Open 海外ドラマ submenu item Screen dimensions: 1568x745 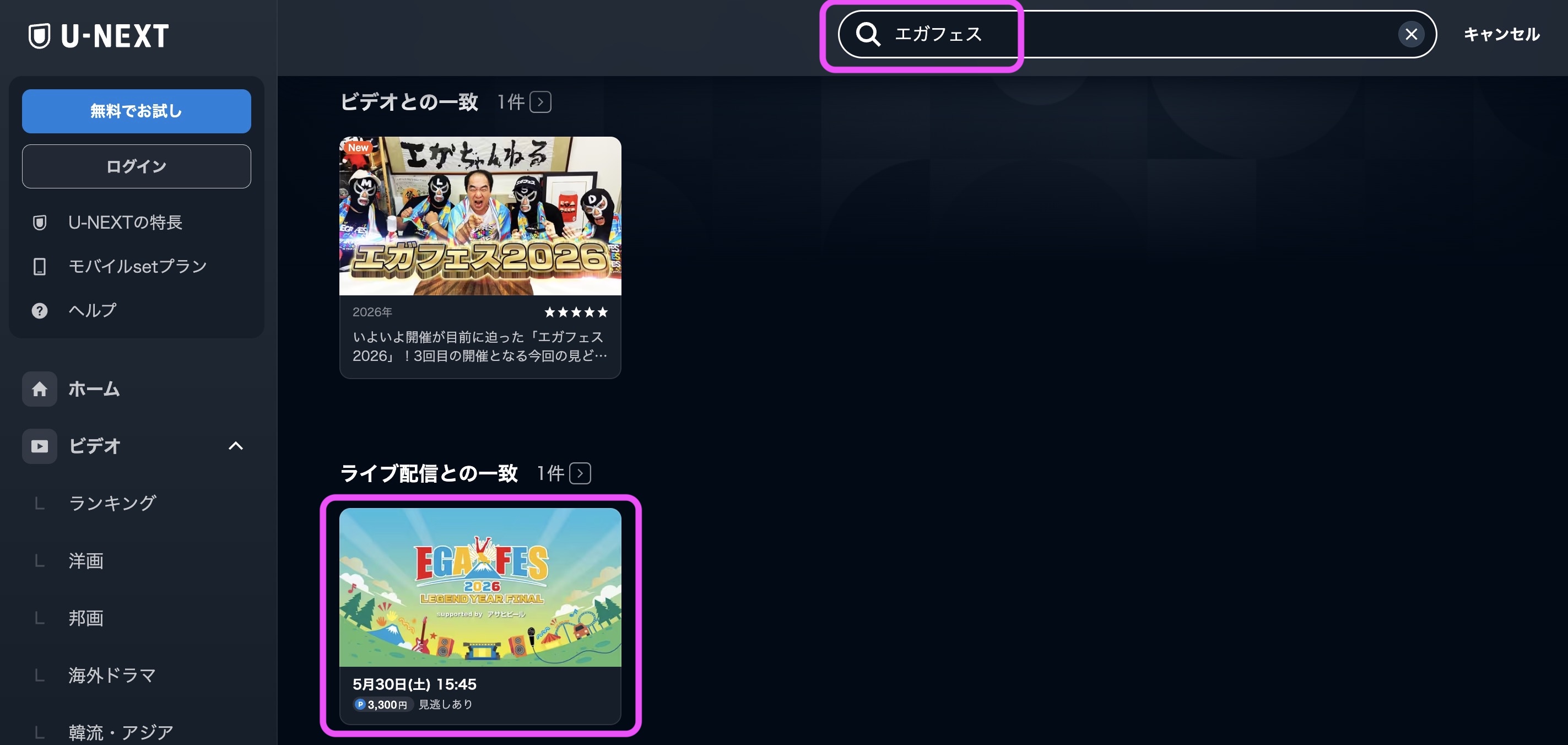point(112,675)
